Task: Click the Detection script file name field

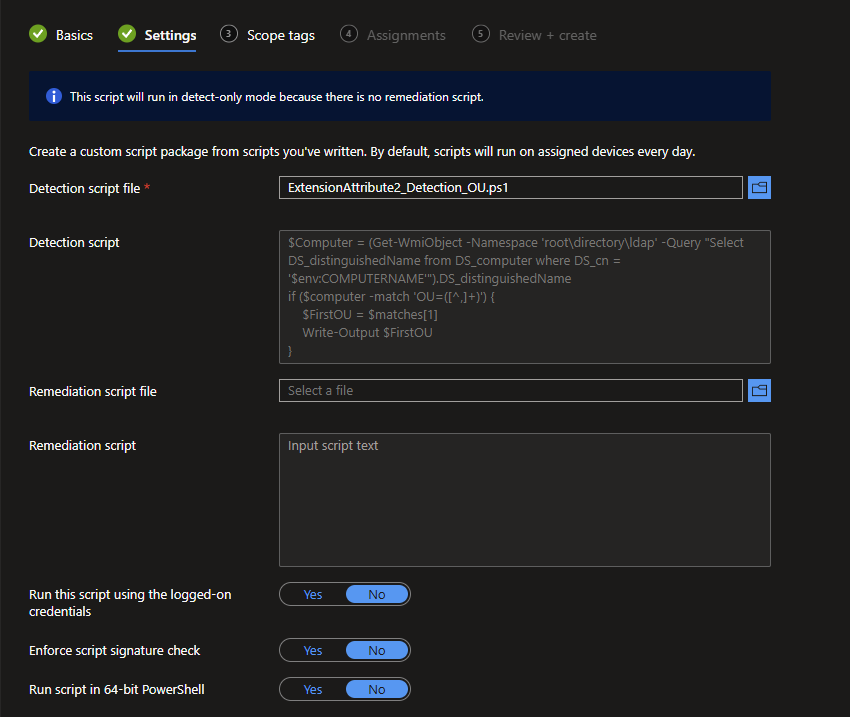Action: click(x=510, y=188)
